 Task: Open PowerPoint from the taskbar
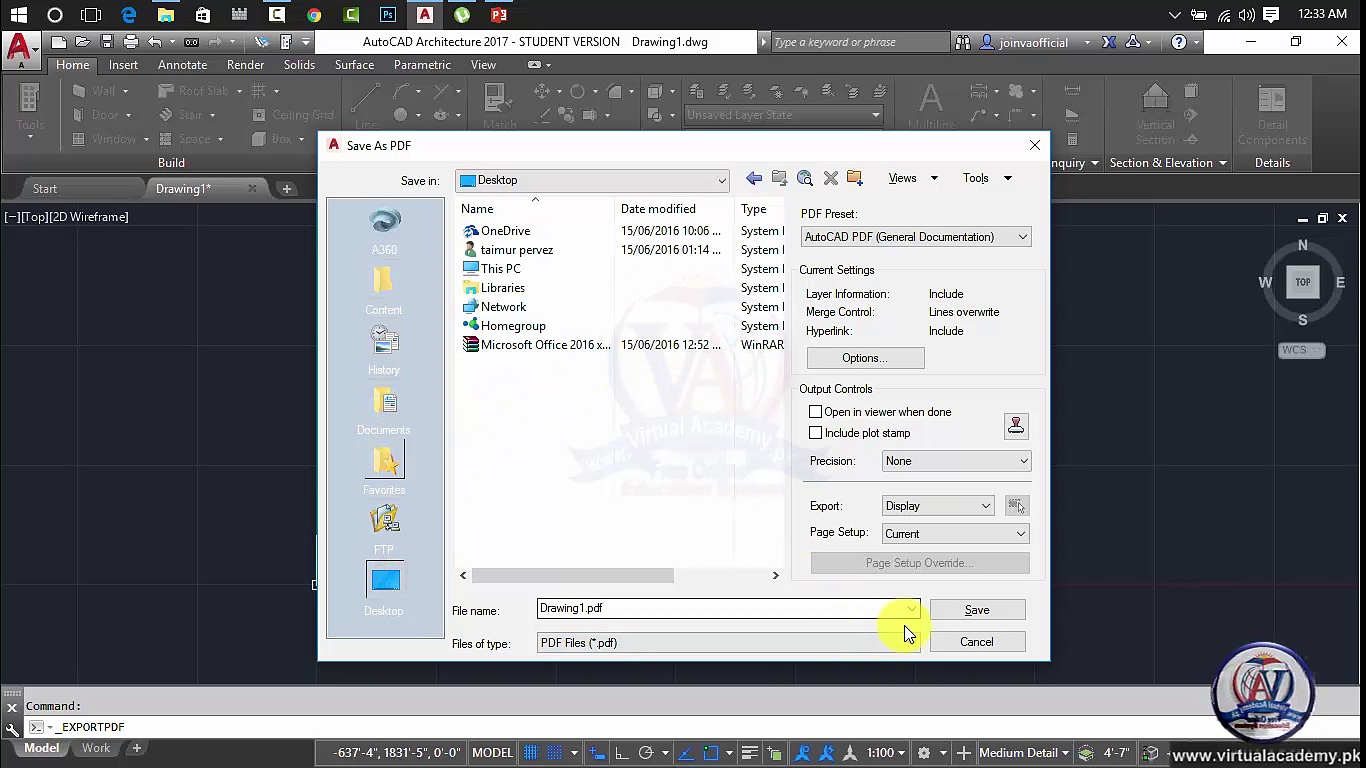point(499,15)
